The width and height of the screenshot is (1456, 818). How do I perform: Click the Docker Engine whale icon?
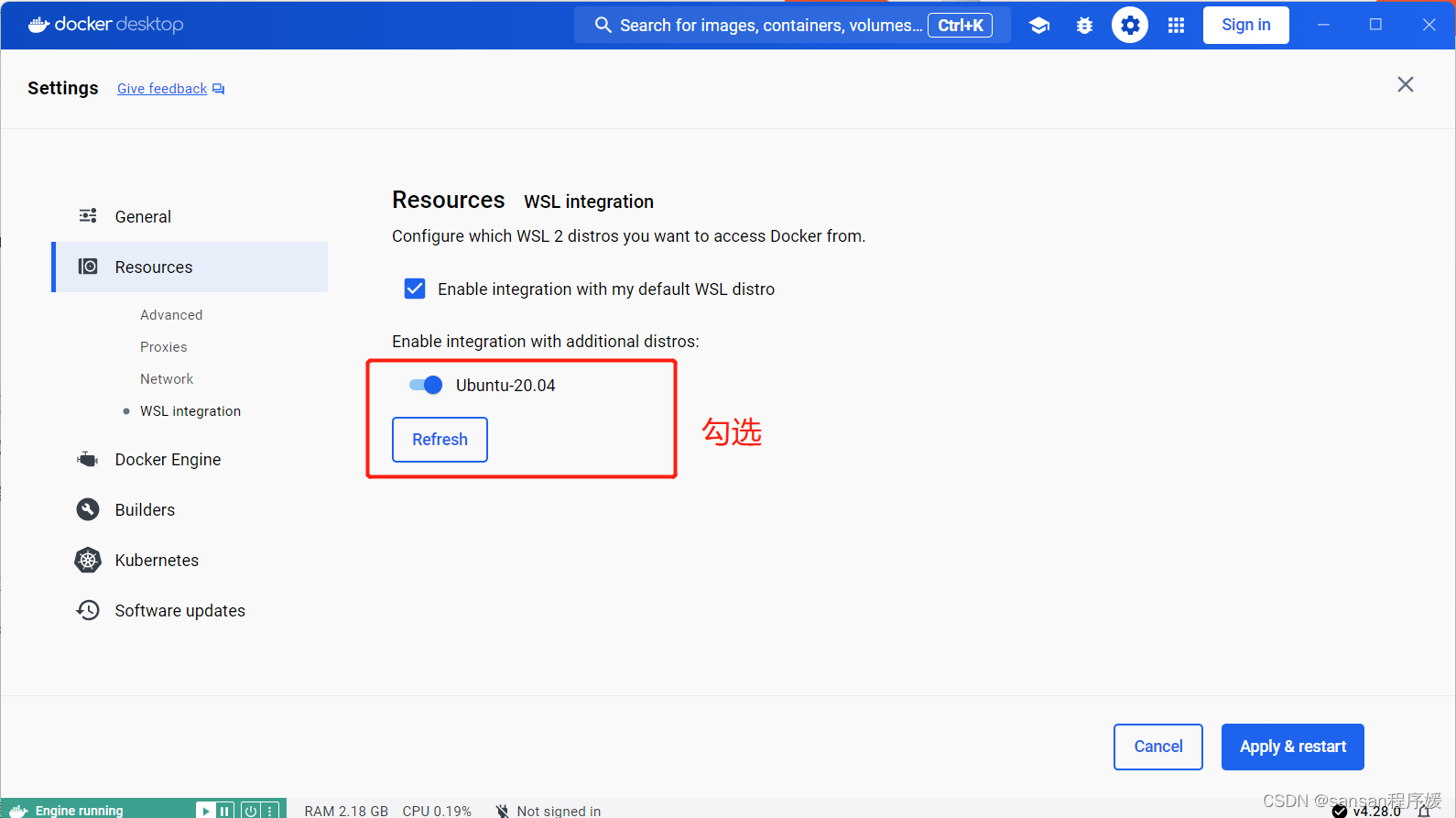pyautogui.click(x=88, y=459)
